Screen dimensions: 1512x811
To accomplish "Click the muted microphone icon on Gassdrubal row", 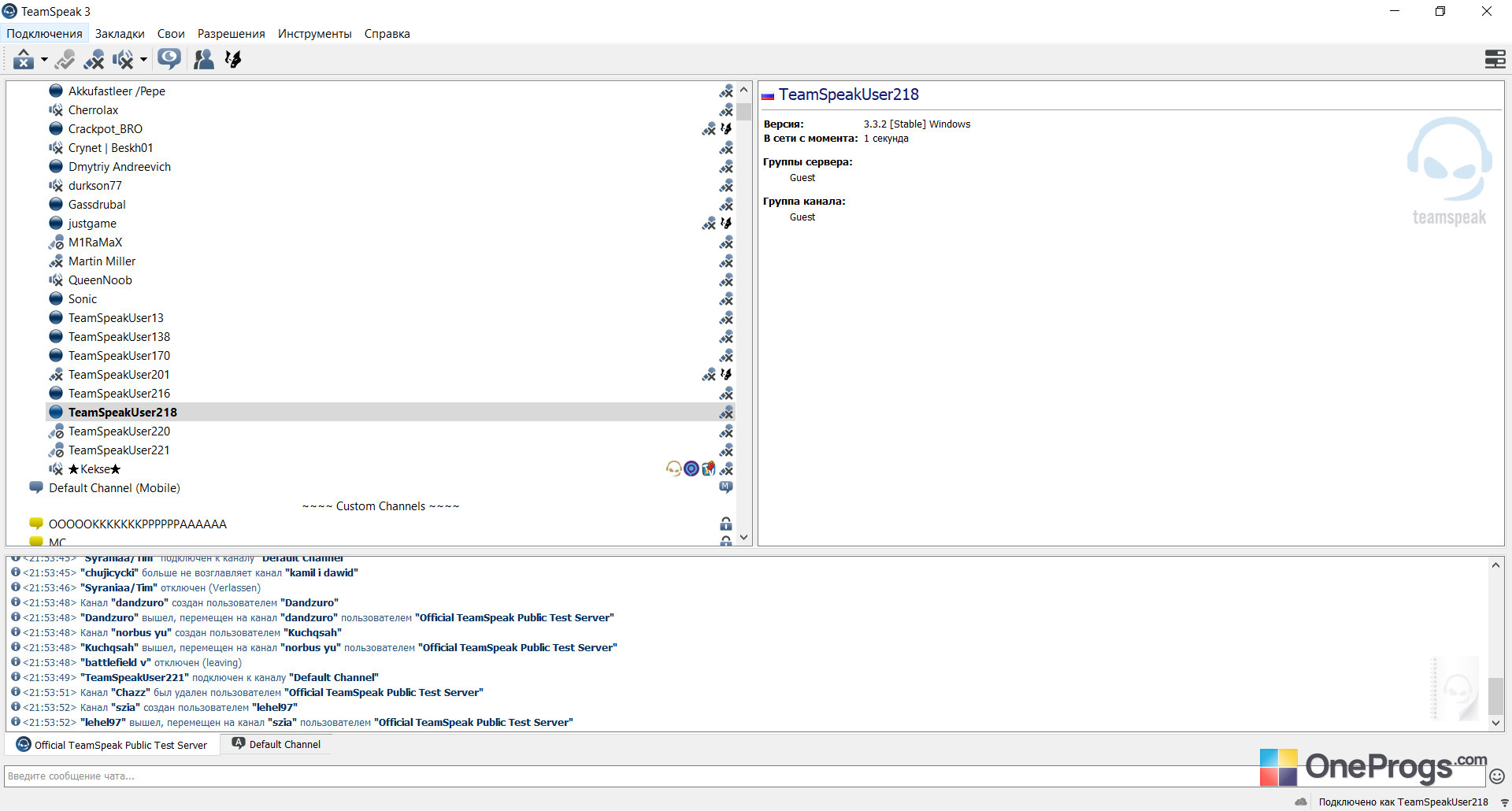I will coord(726,205).
